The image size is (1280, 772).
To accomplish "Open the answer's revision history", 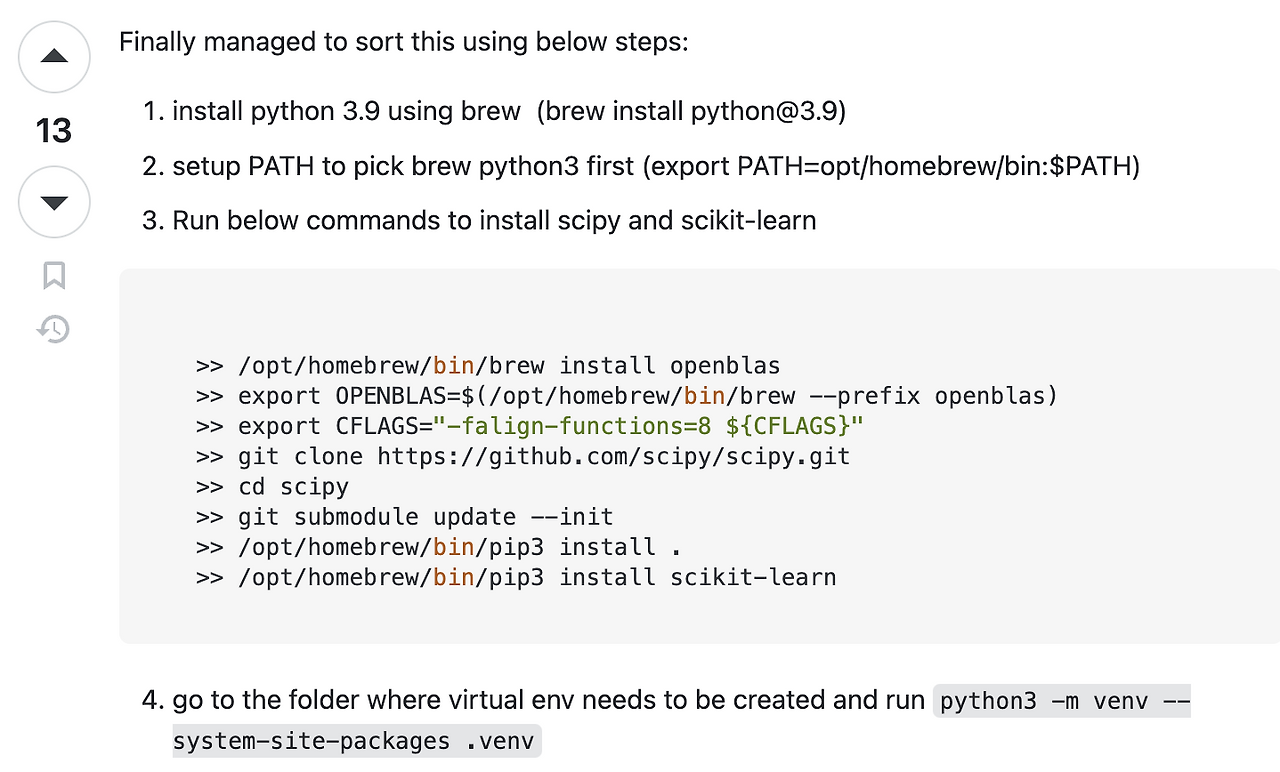I will point(53,329).
